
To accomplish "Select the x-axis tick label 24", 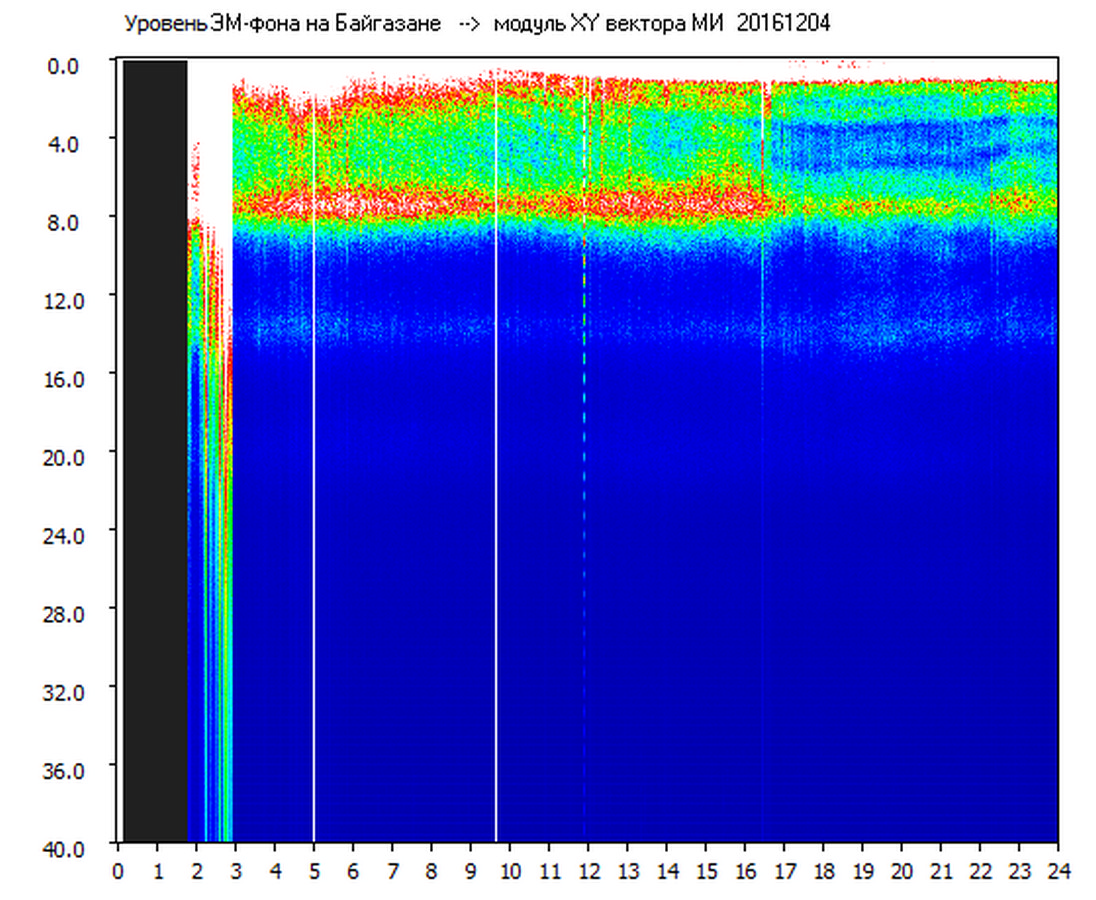I will pos(1057,870).
